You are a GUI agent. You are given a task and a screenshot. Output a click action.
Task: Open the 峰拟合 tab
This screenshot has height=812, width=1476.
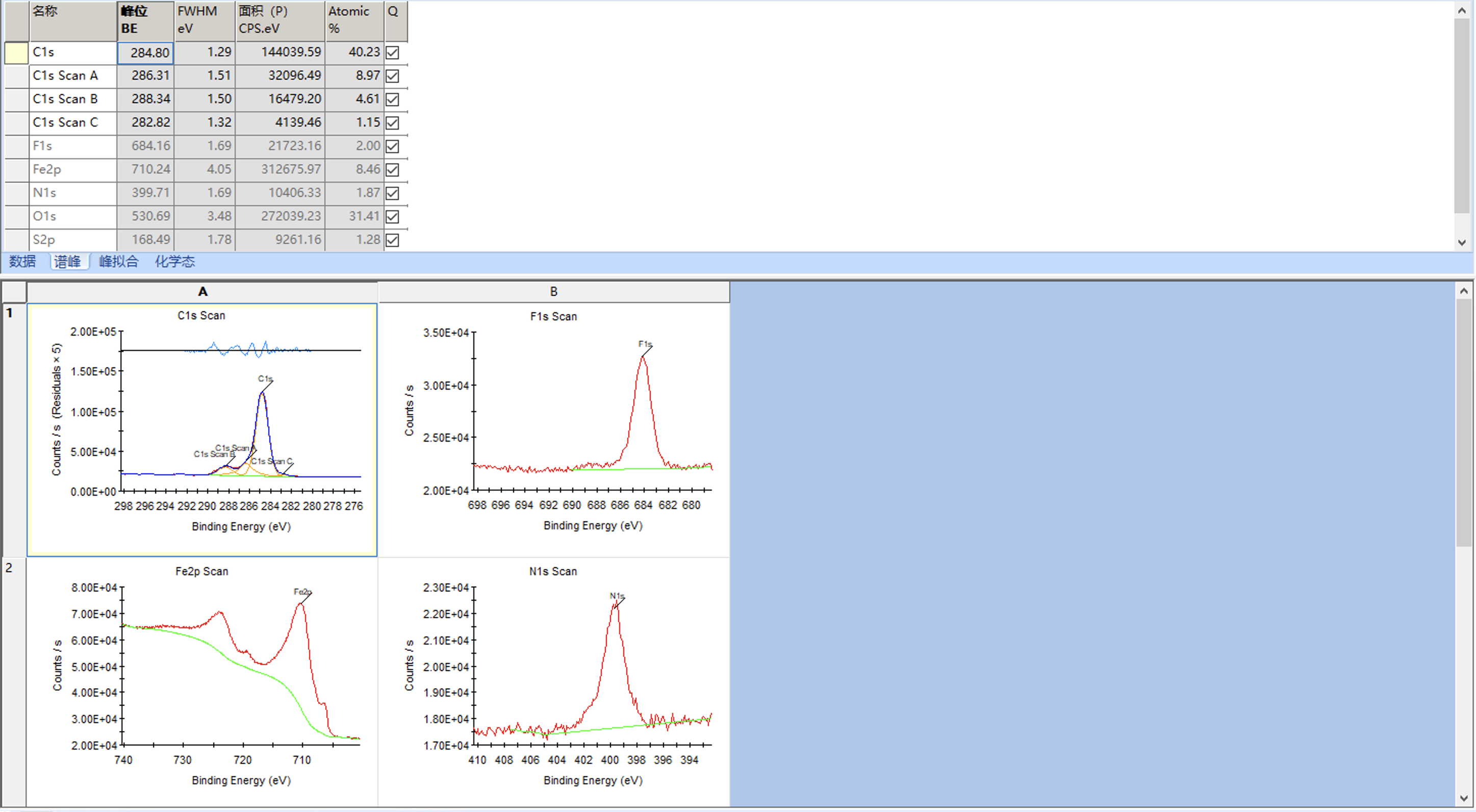(119, 262)
